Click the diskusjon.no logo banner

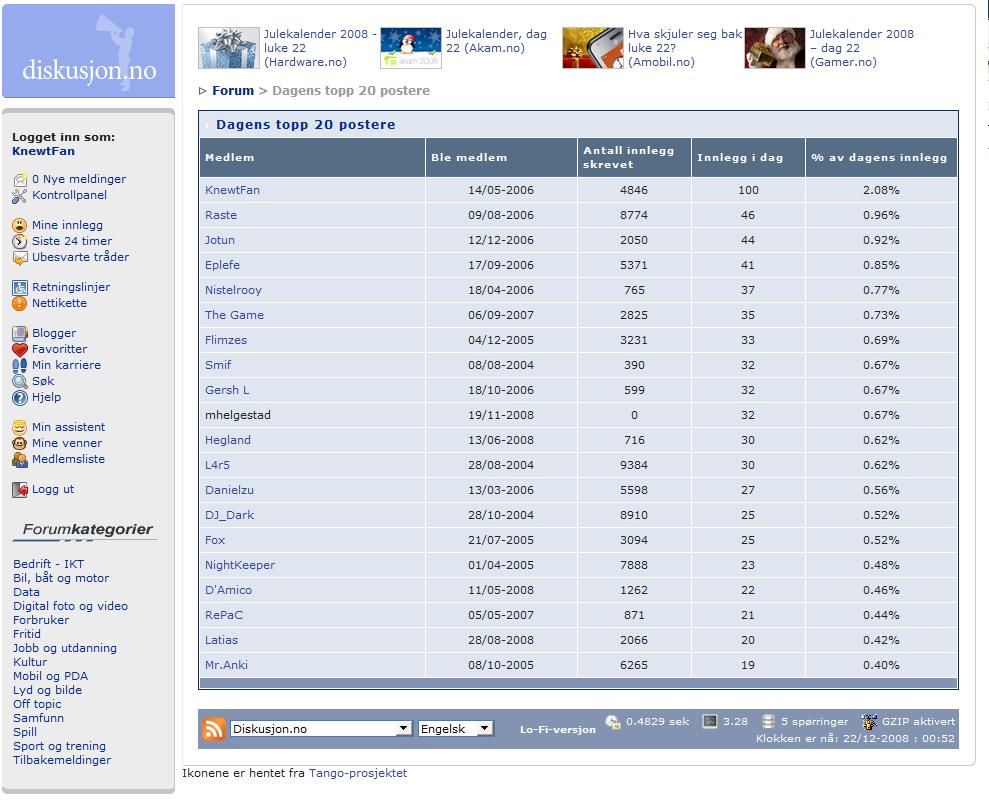pyautogui.click(x=89, y=51)
